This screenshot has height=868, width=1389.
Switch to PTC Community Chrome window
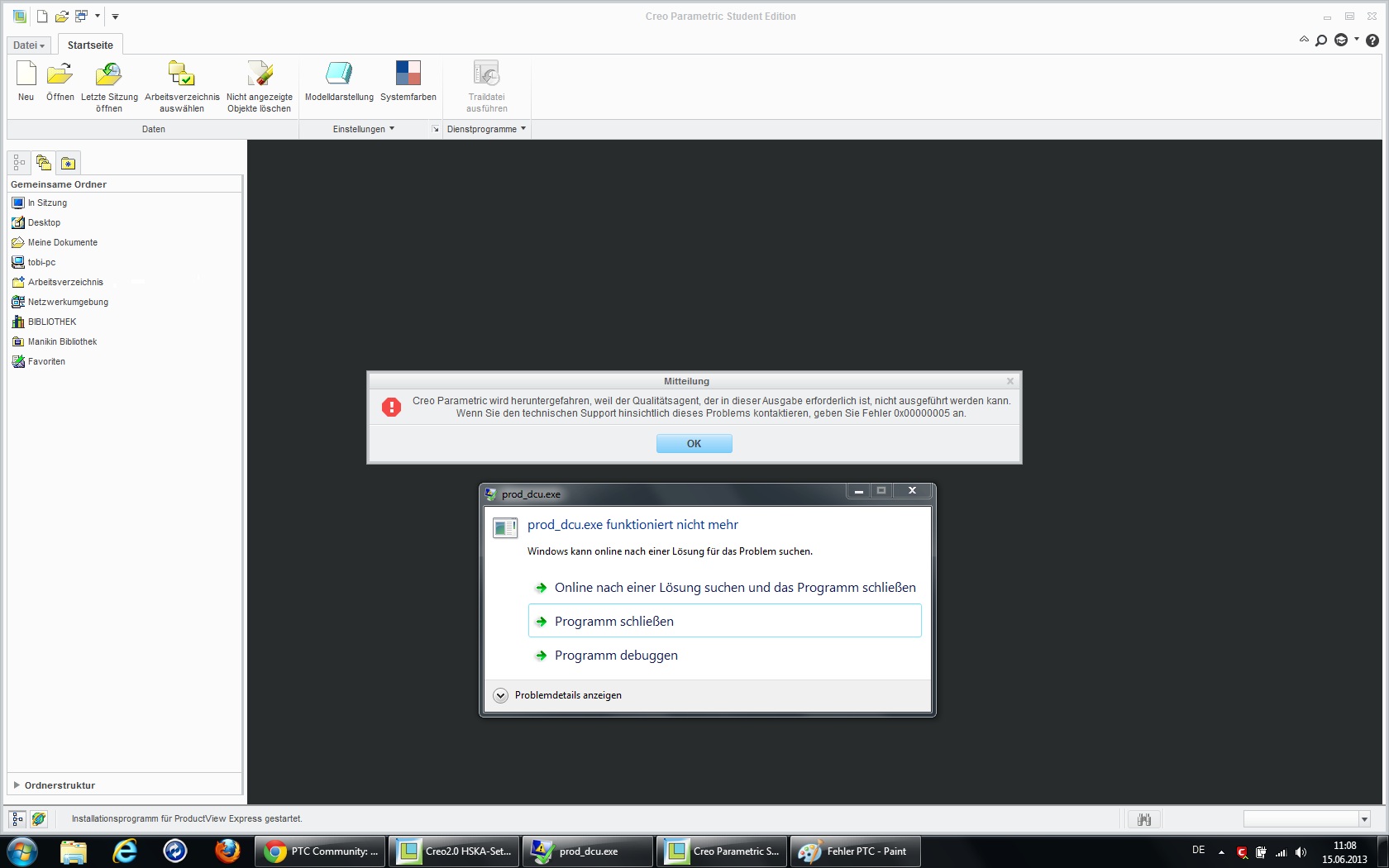click(320, 851)
